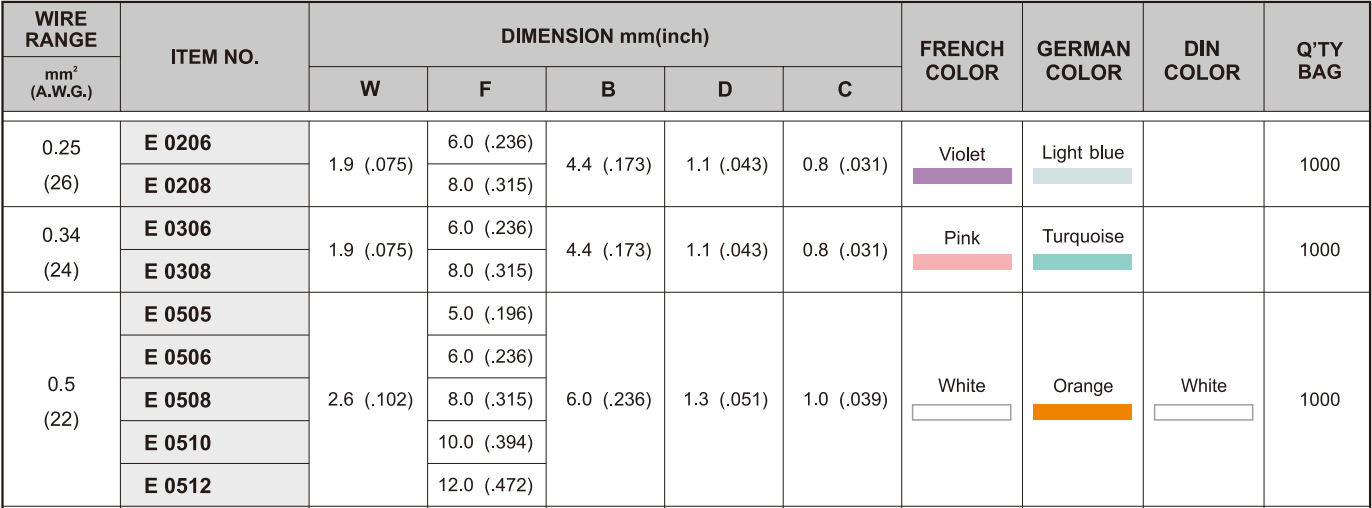Image resolution: width=1372 pixels, height=508 pixels.
Task: Select item number E 0206
Action: (x=178, y=144)
